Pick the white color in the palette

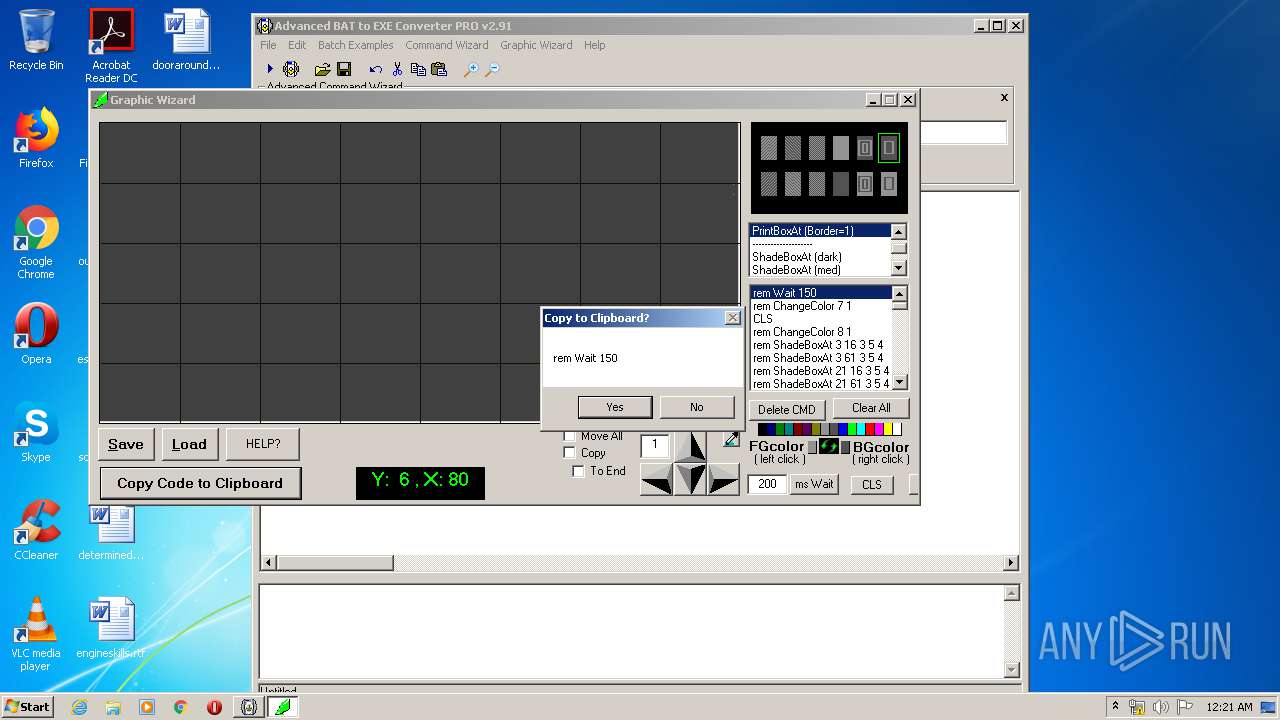897,429
